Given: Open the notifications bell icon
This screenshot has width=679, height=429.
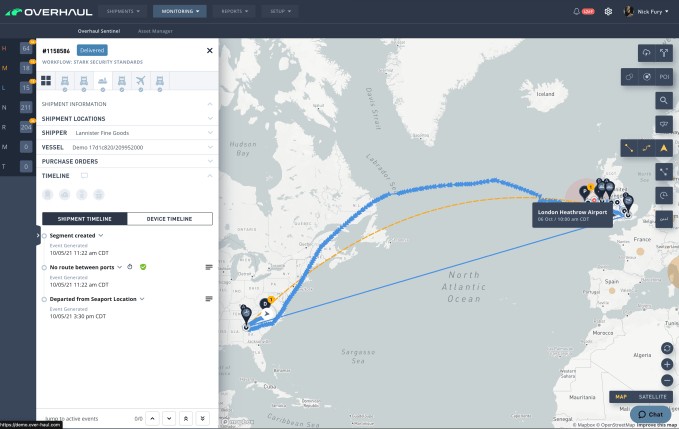Looking at the screenshot, I should tap(576, 12).
